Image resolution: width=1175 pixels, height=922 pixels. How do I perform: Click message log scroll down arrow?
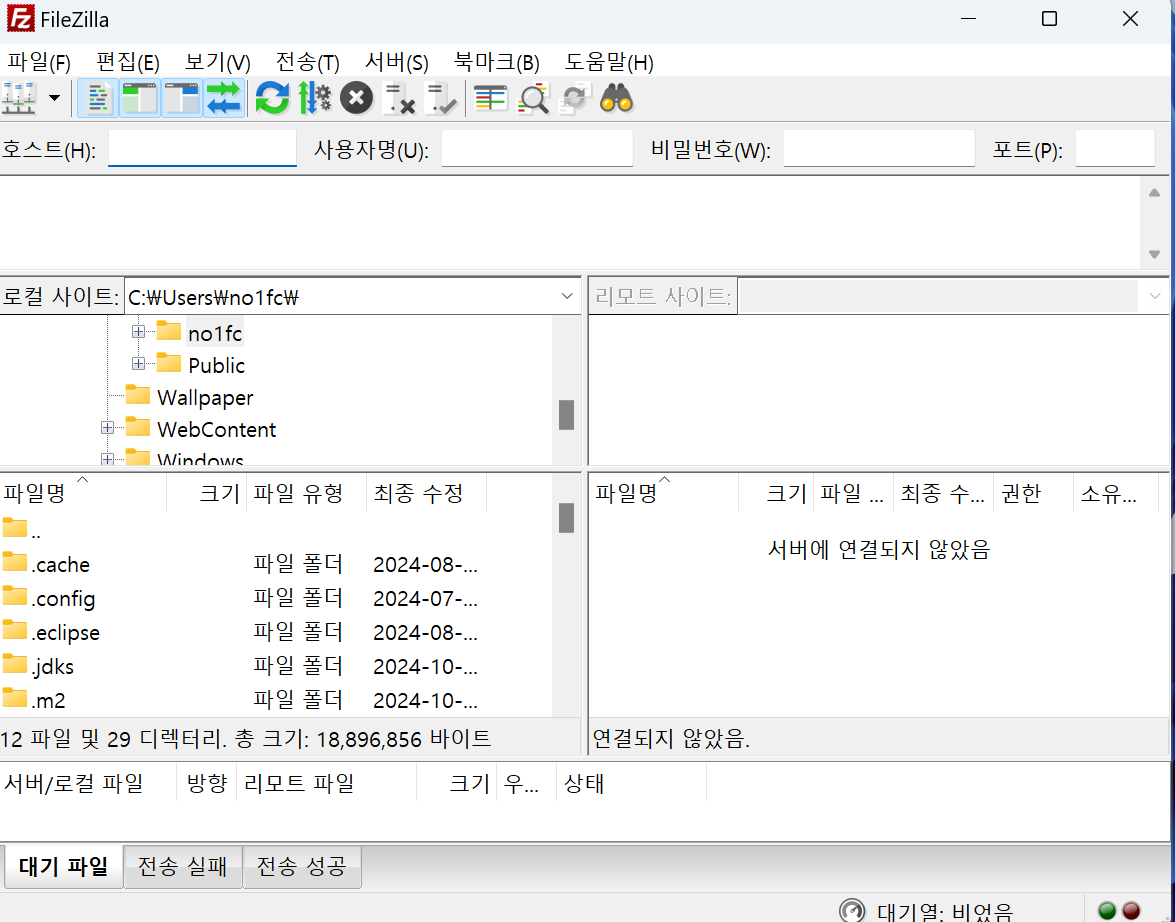1154,254
